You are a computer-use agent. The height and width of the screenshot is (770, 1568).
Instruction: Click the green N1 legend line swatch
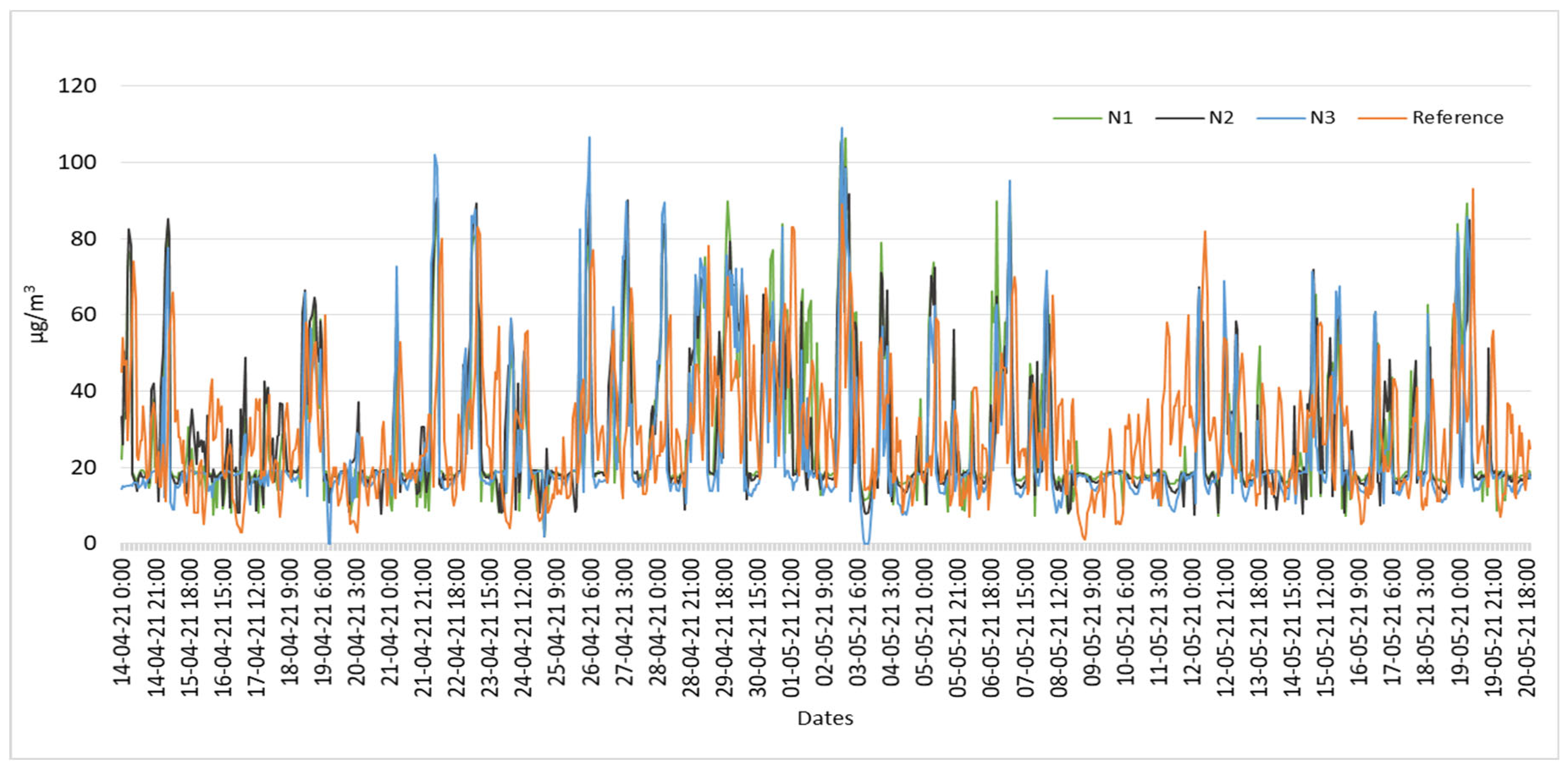click(x=1078, y=118)
